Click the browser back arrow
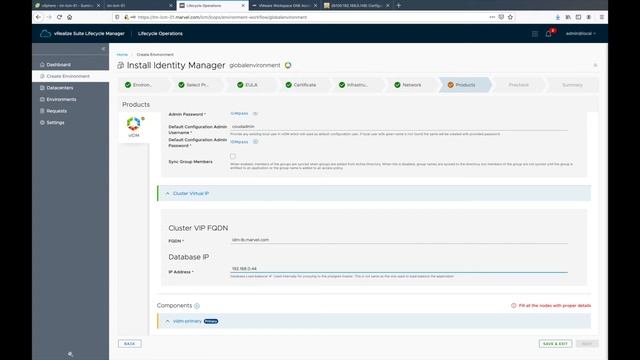The image size is (640, 360). point(38,17)
